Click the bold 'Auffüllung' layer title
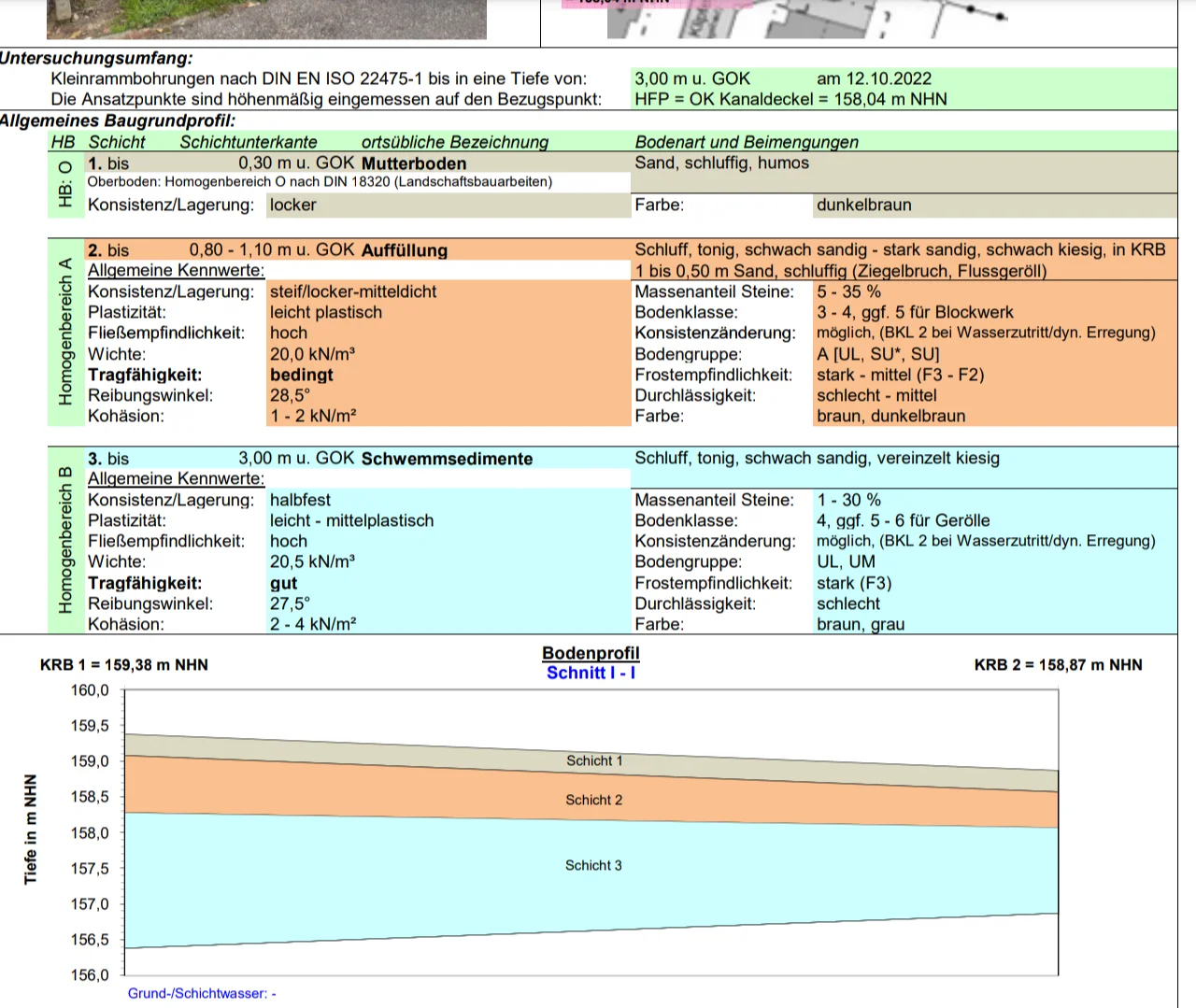Screen dimensions: 1196x1008 (405, 250)
